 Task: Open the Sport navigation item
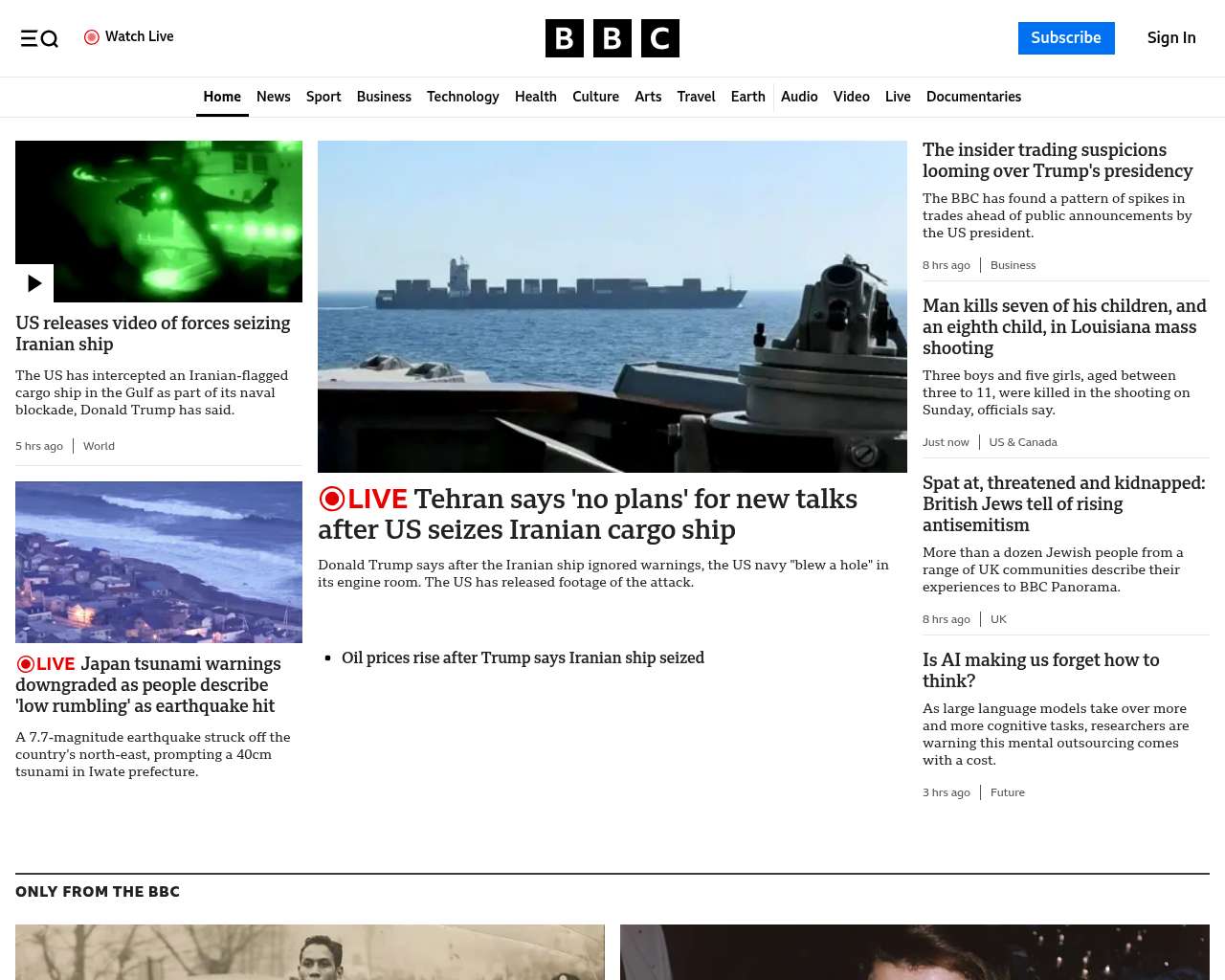pyautogui.click(x=323, y=97)
